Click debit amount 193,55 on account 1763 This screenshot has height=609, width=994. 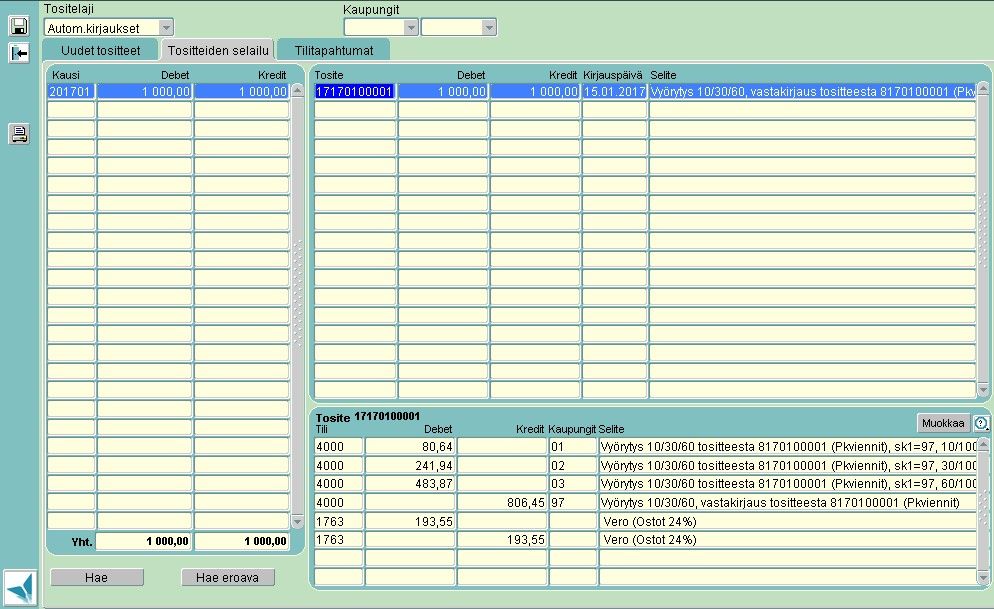tap(410, 522)
